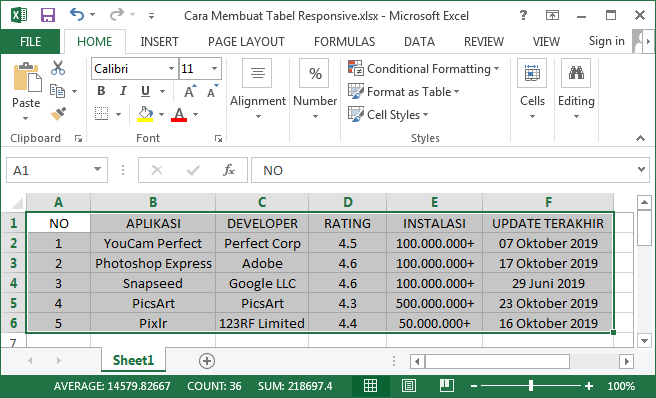Toggle italic formatting
Image resolution: width=656 pixels, height=398 pixels.
[123, 91]
